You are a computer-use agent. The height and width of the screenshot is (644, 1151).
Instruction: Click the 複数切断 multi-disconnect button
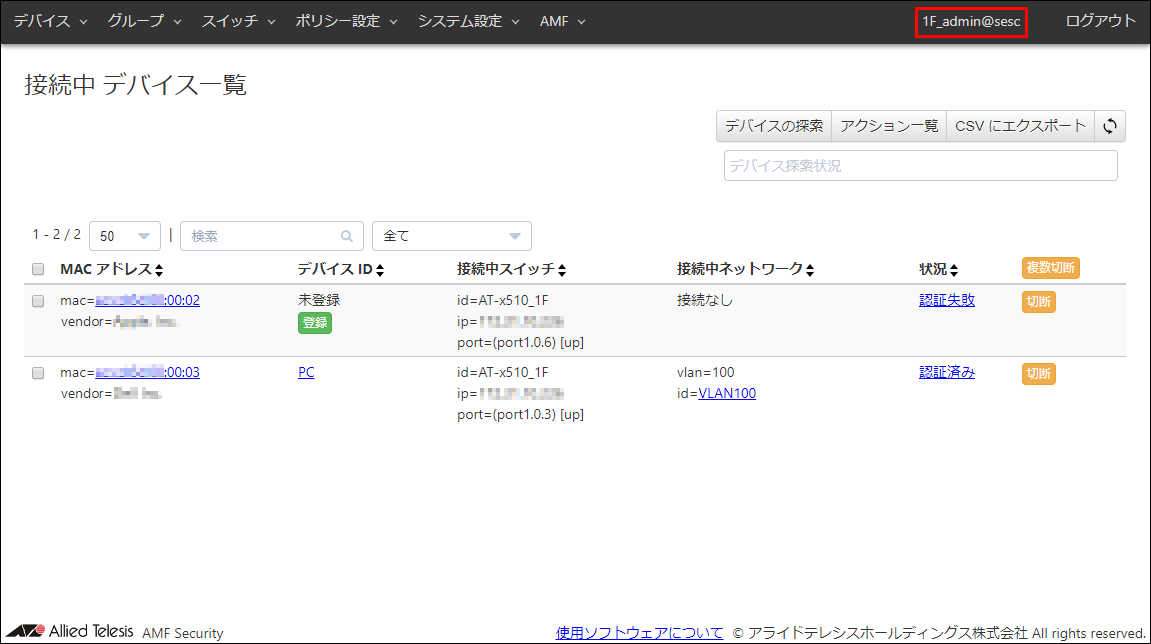pos(1049,268)
